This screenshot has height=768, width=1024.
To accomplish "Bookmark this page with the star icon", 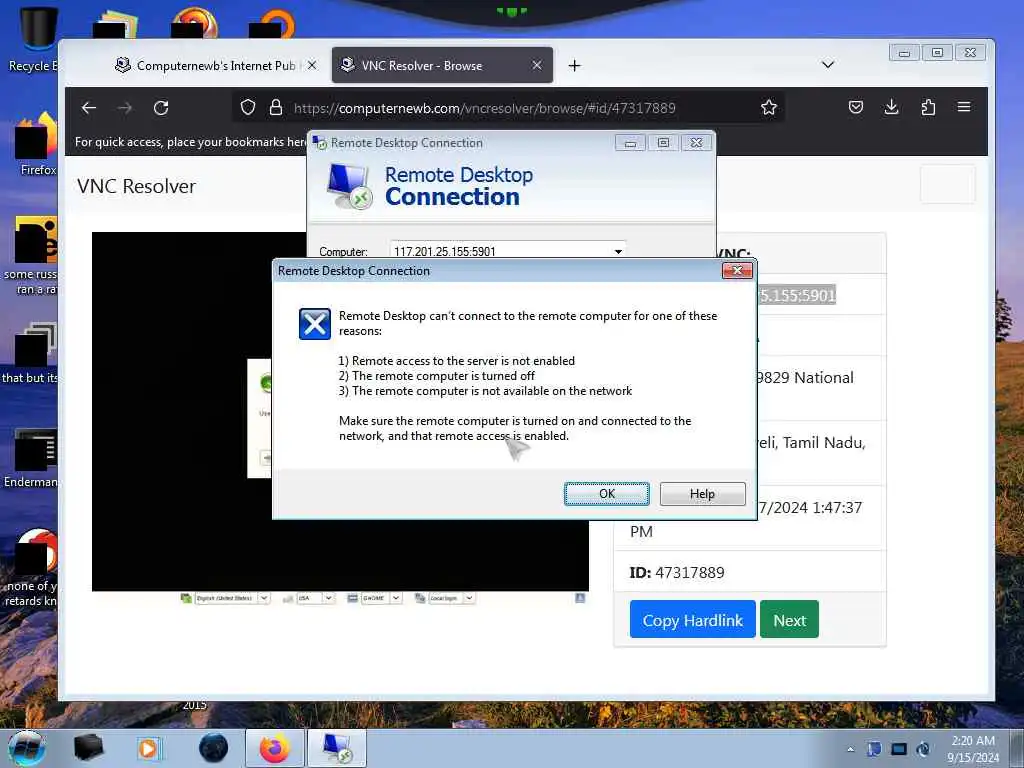I will pos(769,108).
